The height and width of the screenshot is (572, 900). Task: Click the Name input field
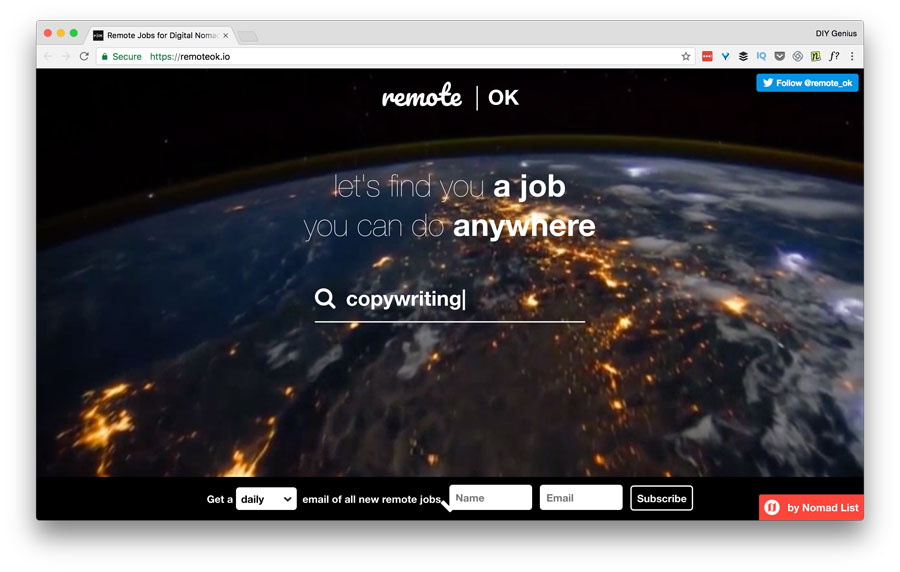click(490, 497)
